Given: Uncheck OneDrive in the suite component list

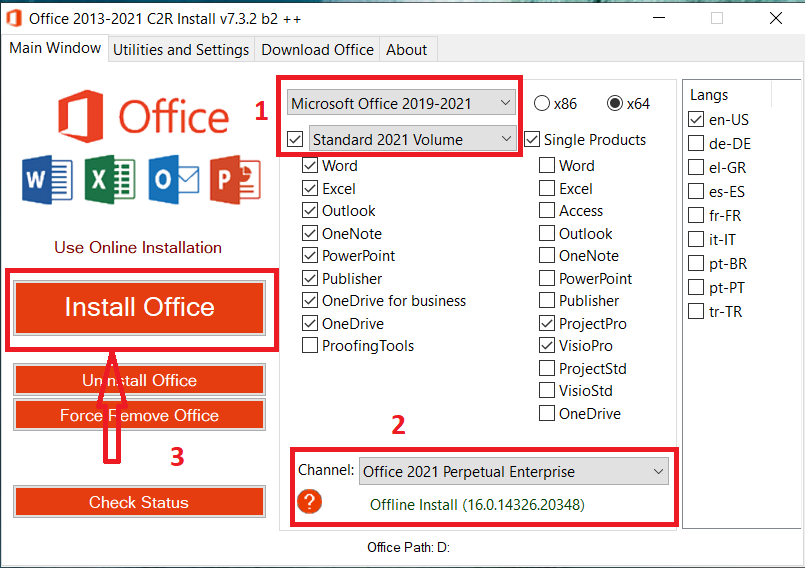Looking at the screenshot, I should click(x=310, y=324).
